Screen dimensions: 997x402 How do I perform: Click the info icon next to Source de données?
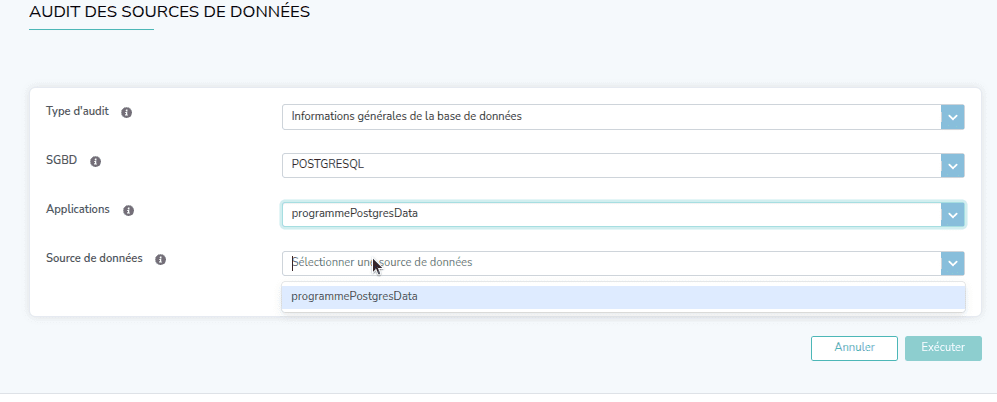click(160, 259)
